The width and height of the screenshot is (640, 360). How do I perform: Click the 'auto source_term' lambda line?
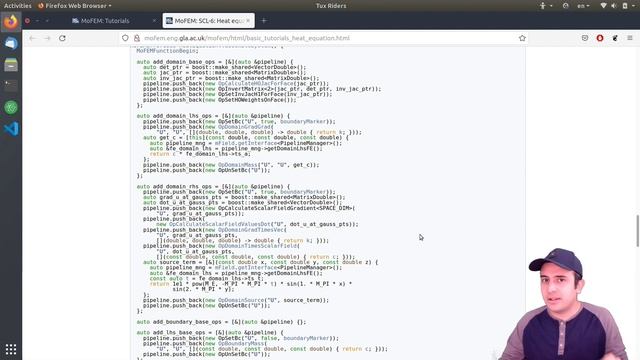pyautogui.click(x=260, y=262)
